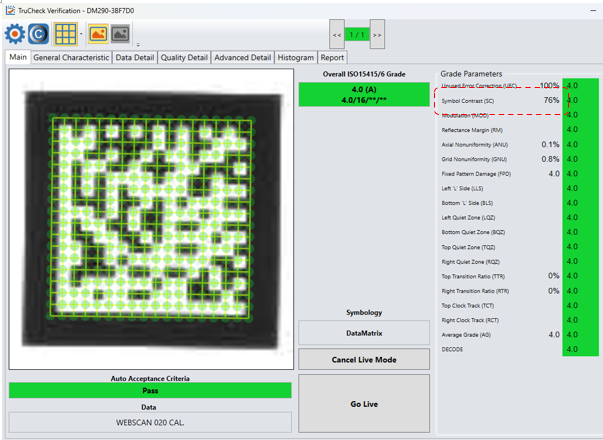Expand the grid icon dropdown arrow
Screen dimensions: 603x440
(x=81, y=34)
